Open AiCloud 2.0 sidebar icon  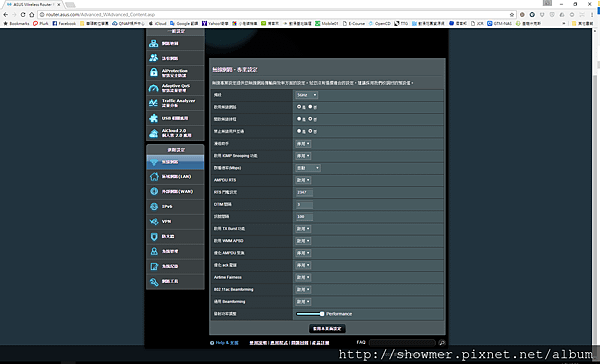point(154,133)
